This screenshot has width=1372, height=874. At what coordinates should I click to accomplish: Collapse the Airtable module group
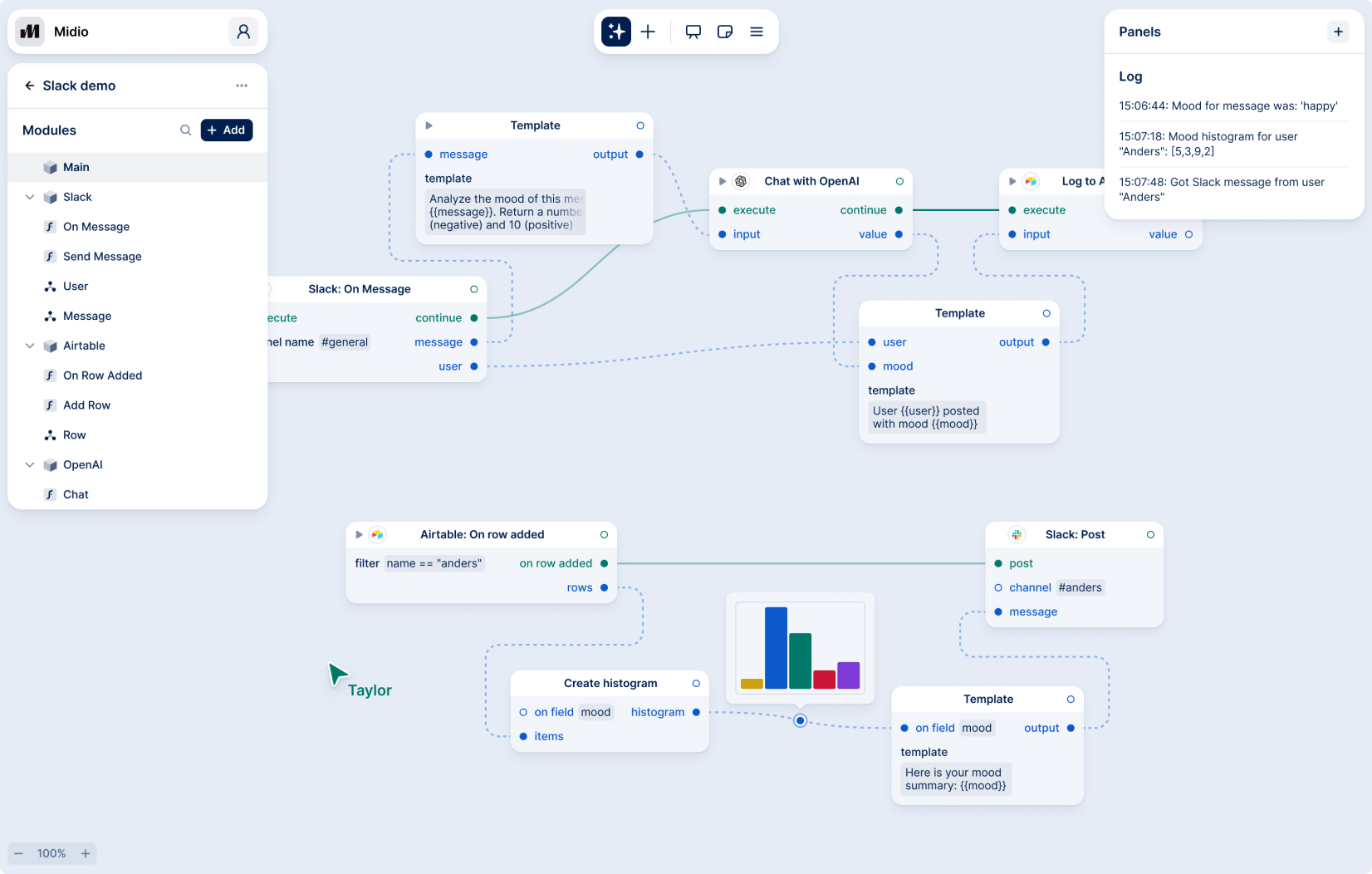30,346
